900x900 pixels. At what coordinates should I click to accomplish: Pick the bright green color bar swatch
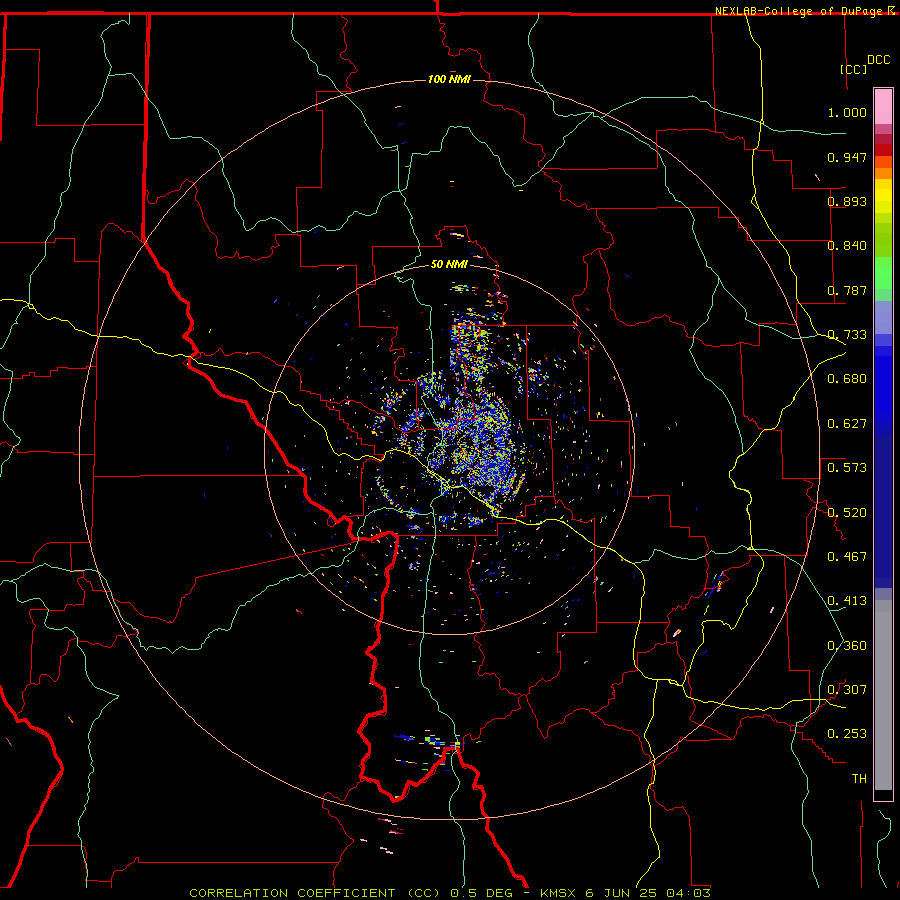[x=883, y=273]
